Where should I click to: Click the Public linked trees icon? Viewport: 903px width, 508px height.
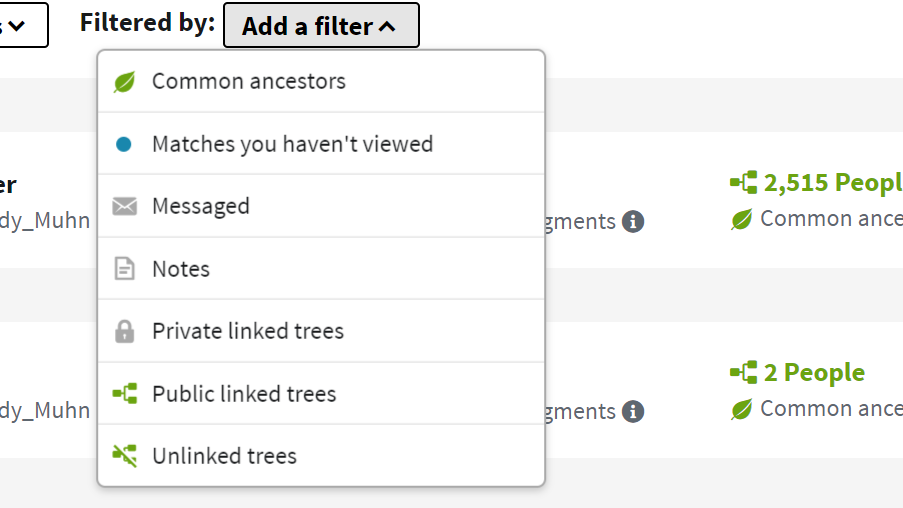pyautogui.click(x=124, y=394)
